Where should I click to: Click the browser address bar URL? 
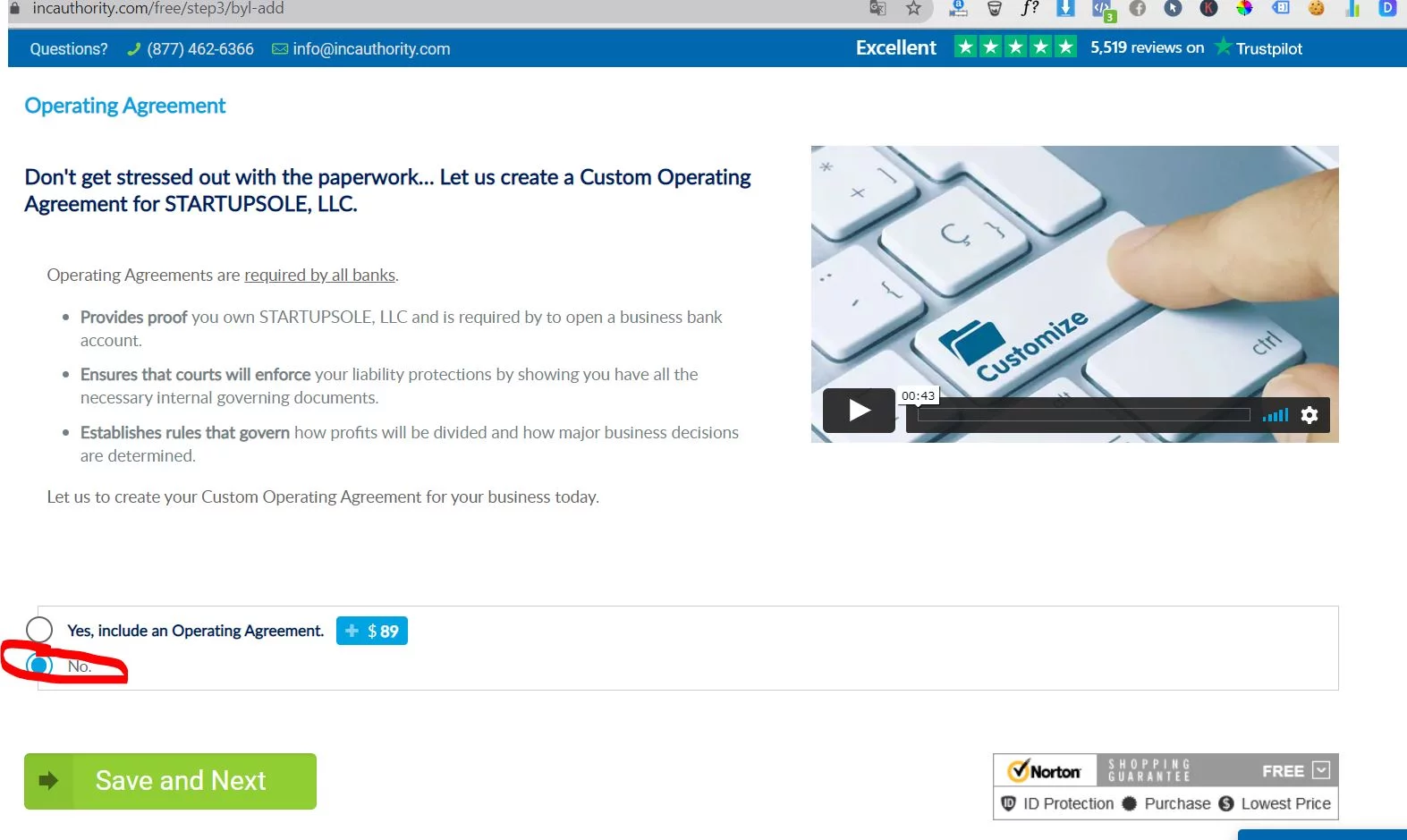tap(158, 9)
